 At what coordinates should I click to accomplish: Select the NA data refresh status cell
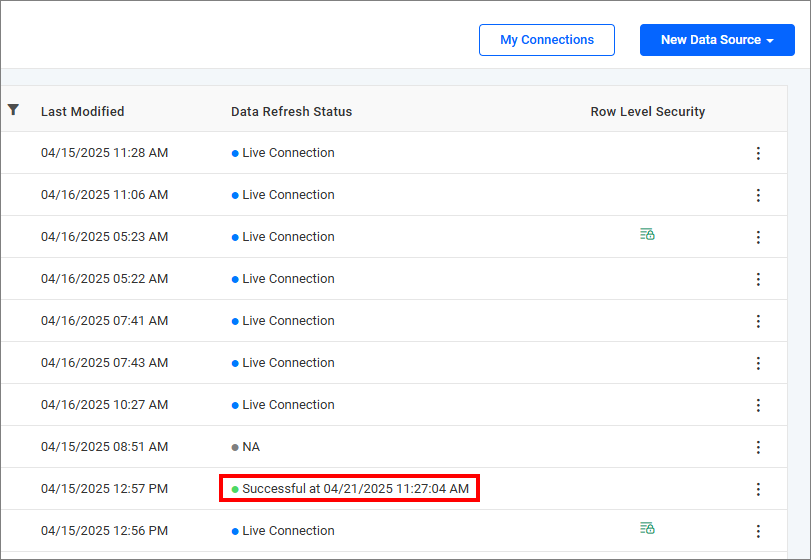(x=250, y=447)
